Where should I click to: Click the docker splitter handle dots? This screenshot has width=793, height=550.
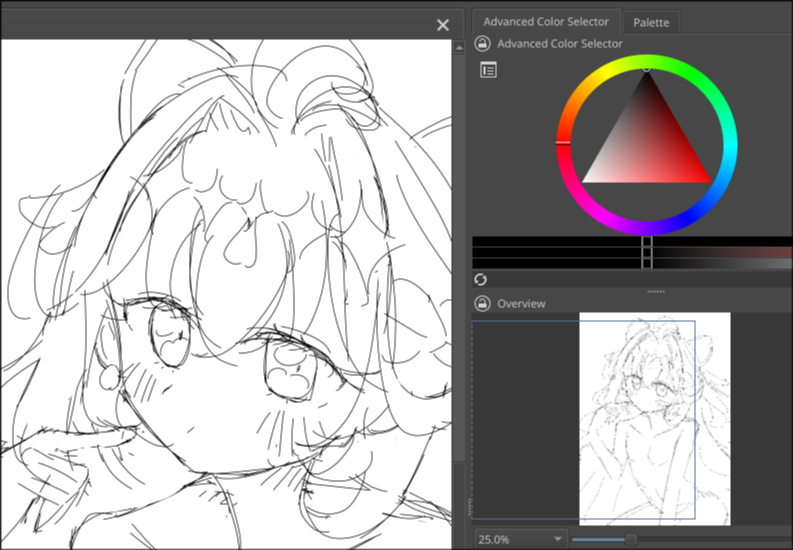coord(656,292)
